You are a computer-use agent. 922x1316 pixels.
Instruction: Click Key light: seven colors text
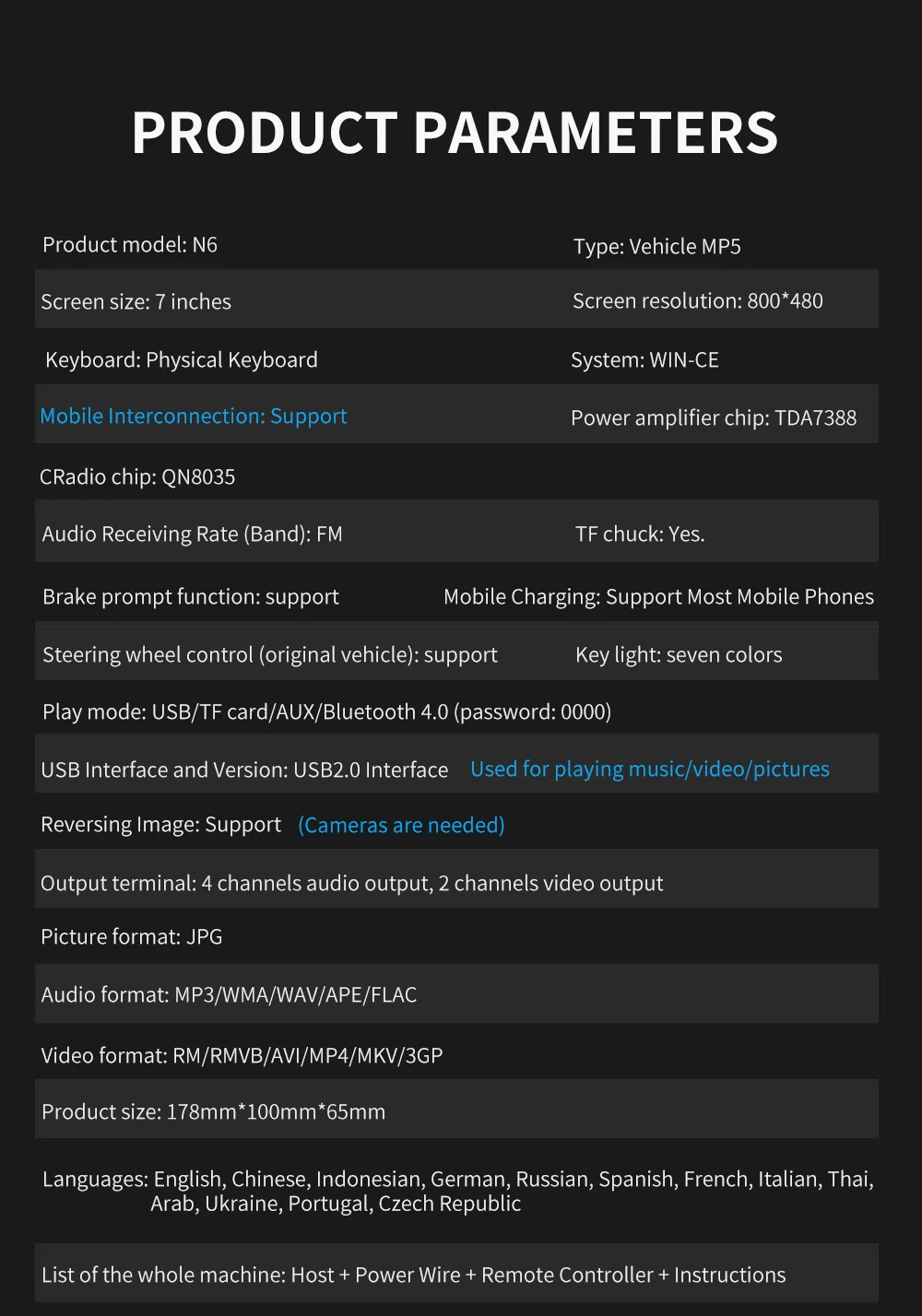tap(679, 655)
